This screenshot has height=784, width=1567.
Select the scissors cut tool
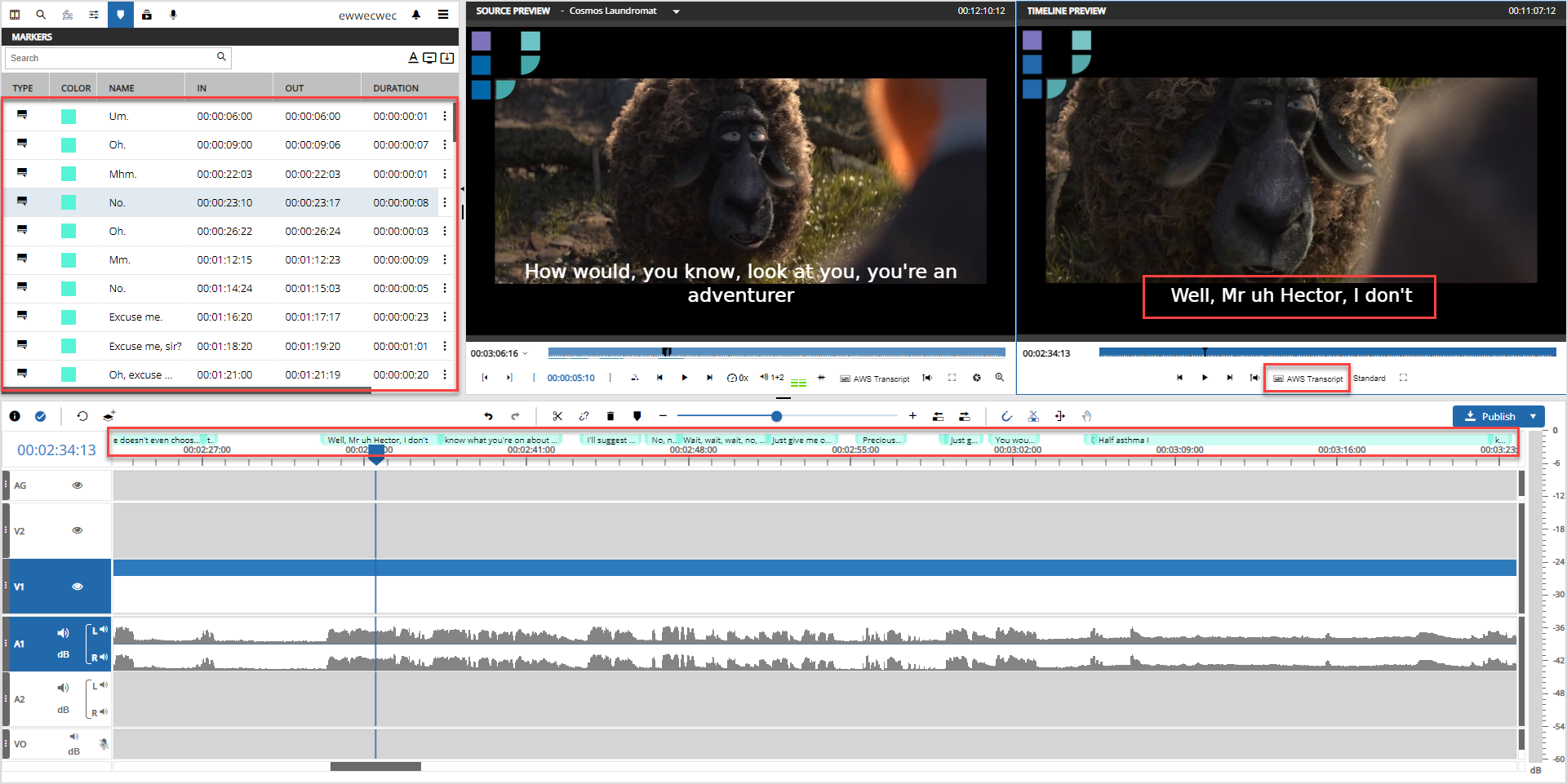pyautogui.click(x=557, y=416)
